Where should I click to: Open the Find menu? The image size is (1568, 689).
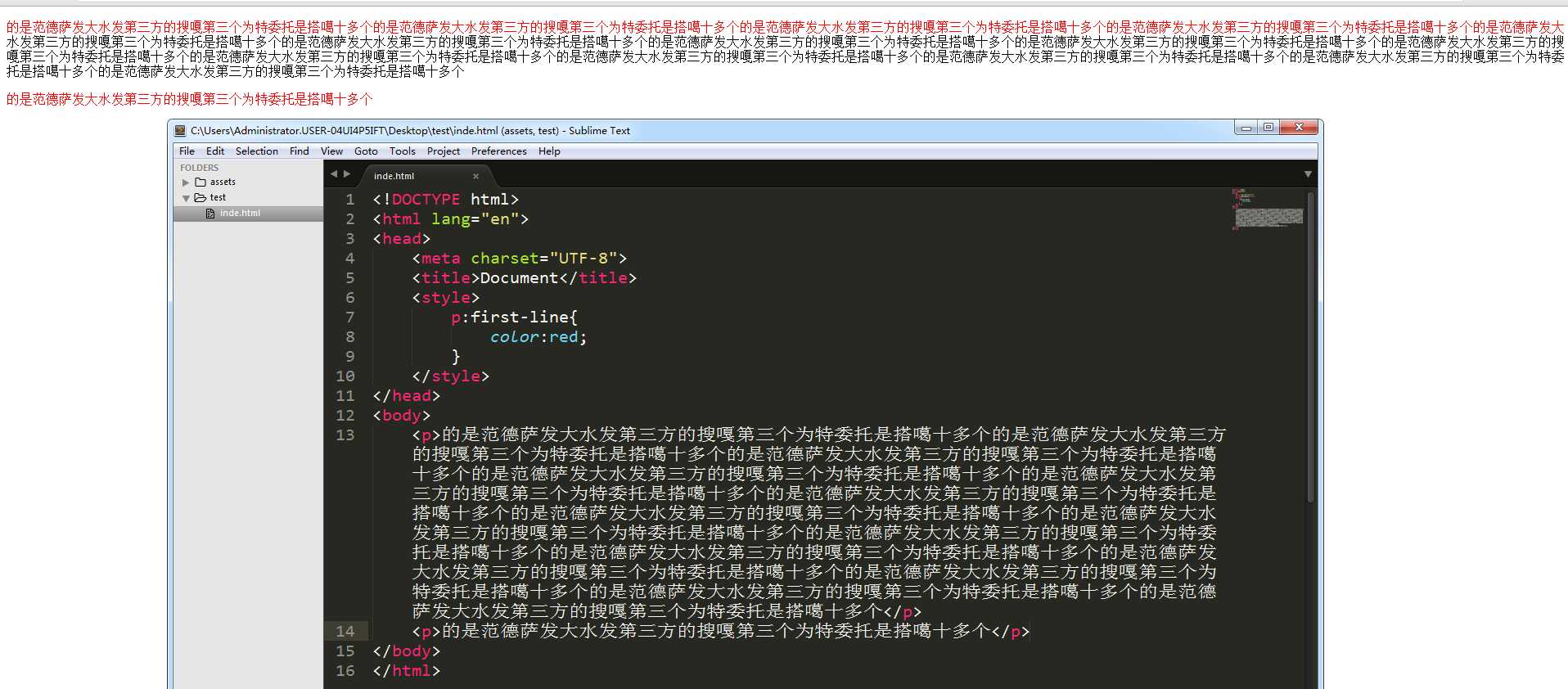coord(300,151)
